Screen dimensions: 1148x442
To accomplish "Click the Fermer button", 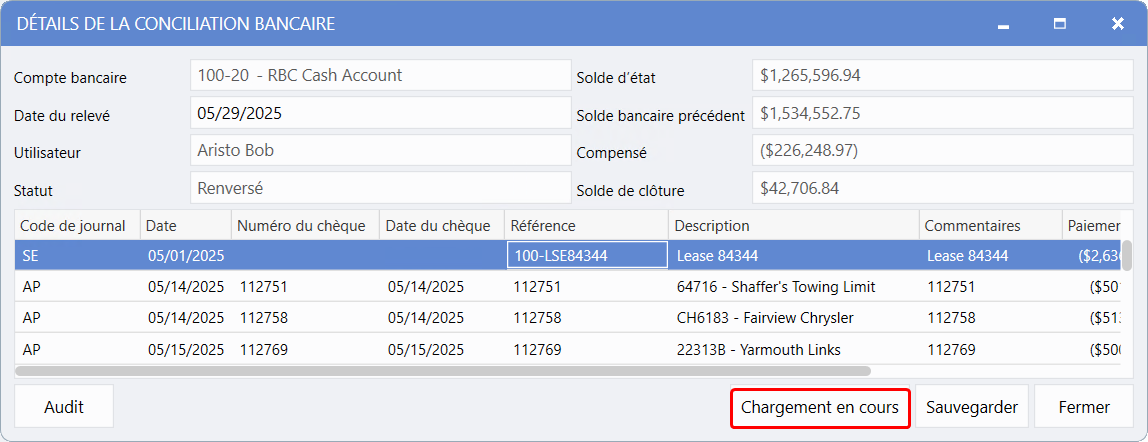I will pyautogui.click(x=1084, y=407).
